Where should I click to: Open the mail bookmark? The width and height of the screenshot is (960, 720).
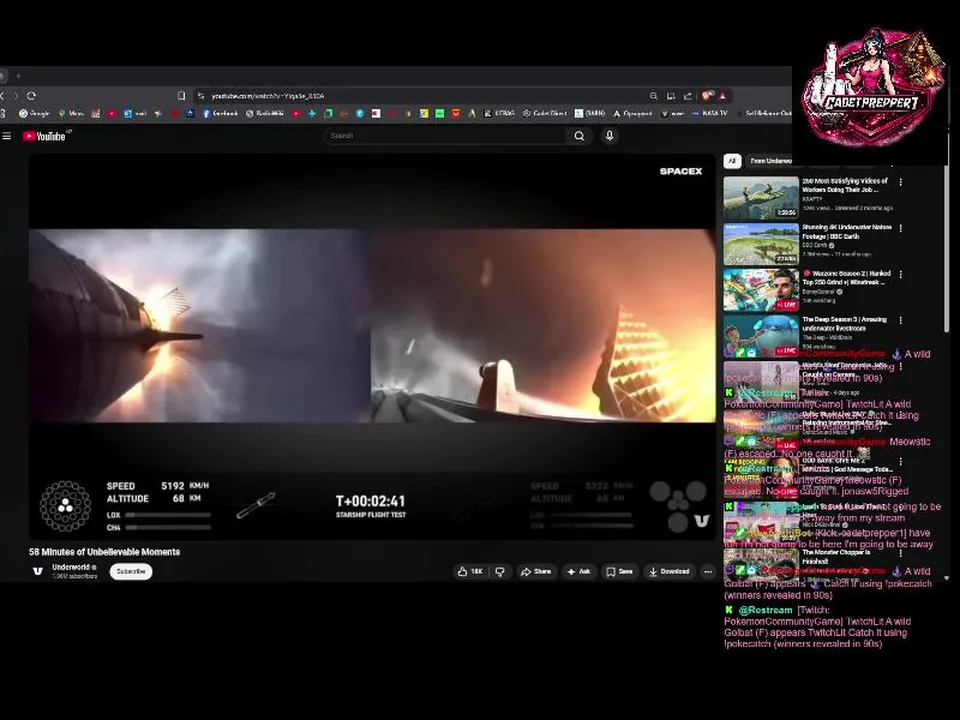[135, 113]
